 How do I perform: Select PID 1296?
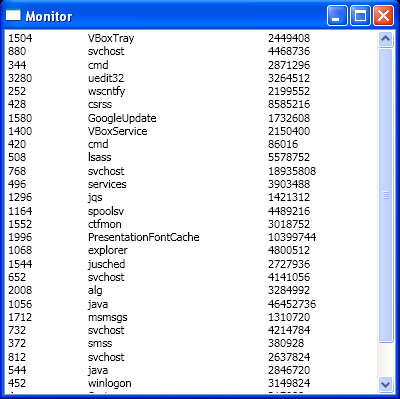point(20,197)
